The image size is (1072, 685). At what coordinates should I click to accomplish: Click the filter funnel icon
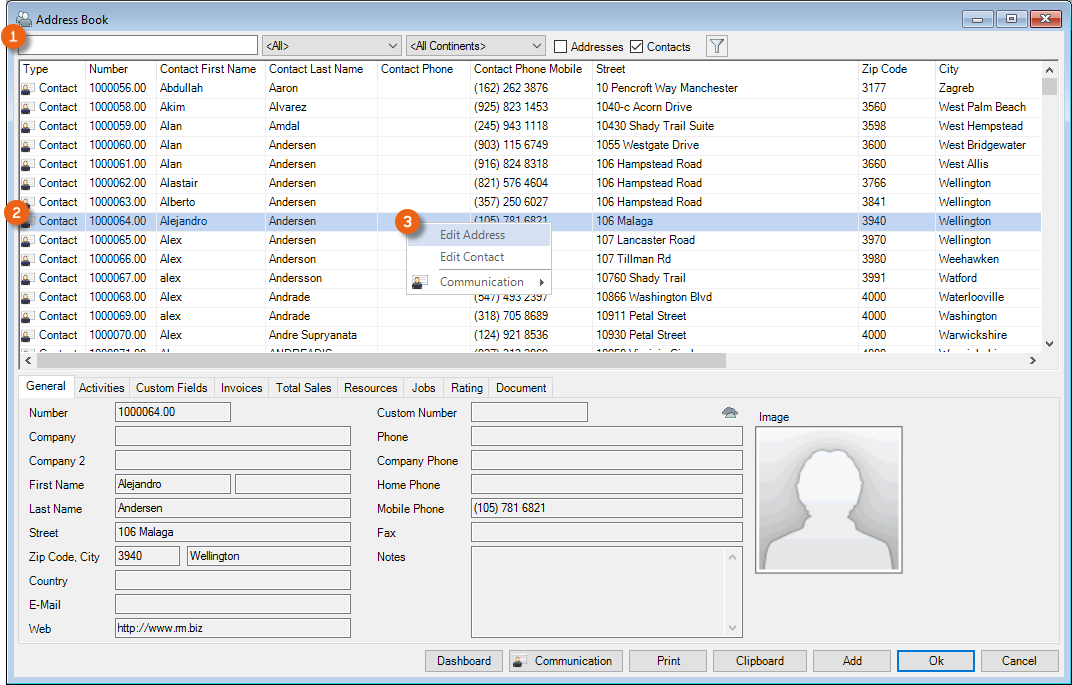(x=717, y=46)
